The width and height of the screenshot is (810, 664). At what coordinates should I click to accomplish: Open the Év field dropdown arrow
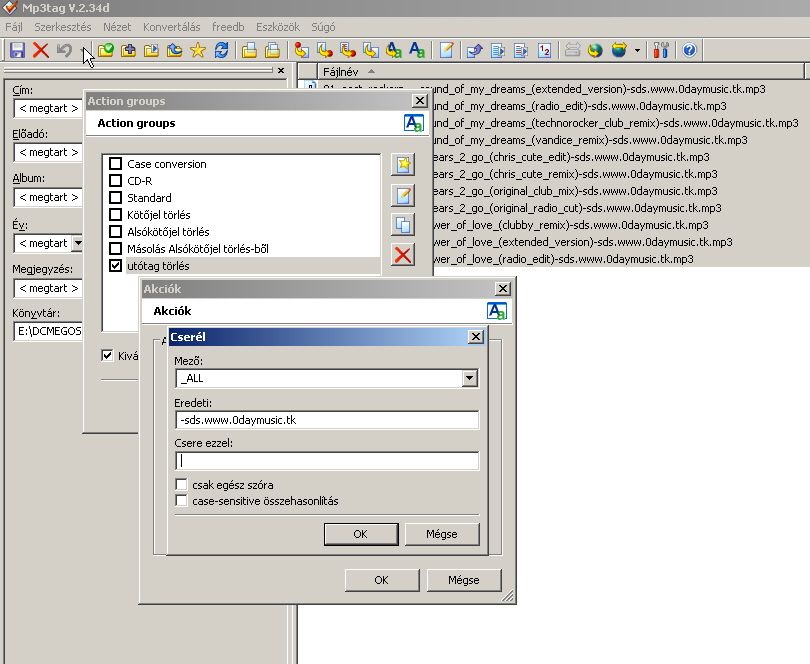pyautogui.click(x=78, y=243)
